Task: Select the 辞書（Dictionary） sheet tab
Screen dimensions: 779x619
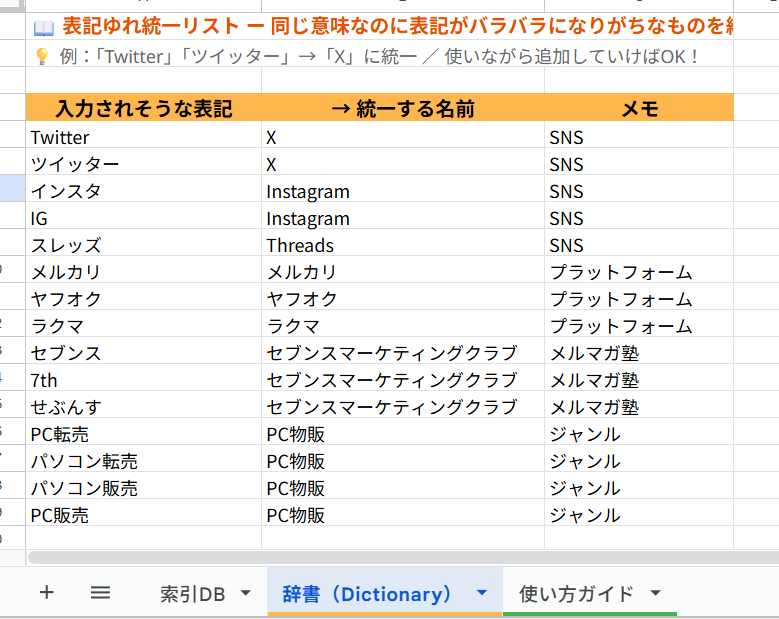Action: (367, 594)
